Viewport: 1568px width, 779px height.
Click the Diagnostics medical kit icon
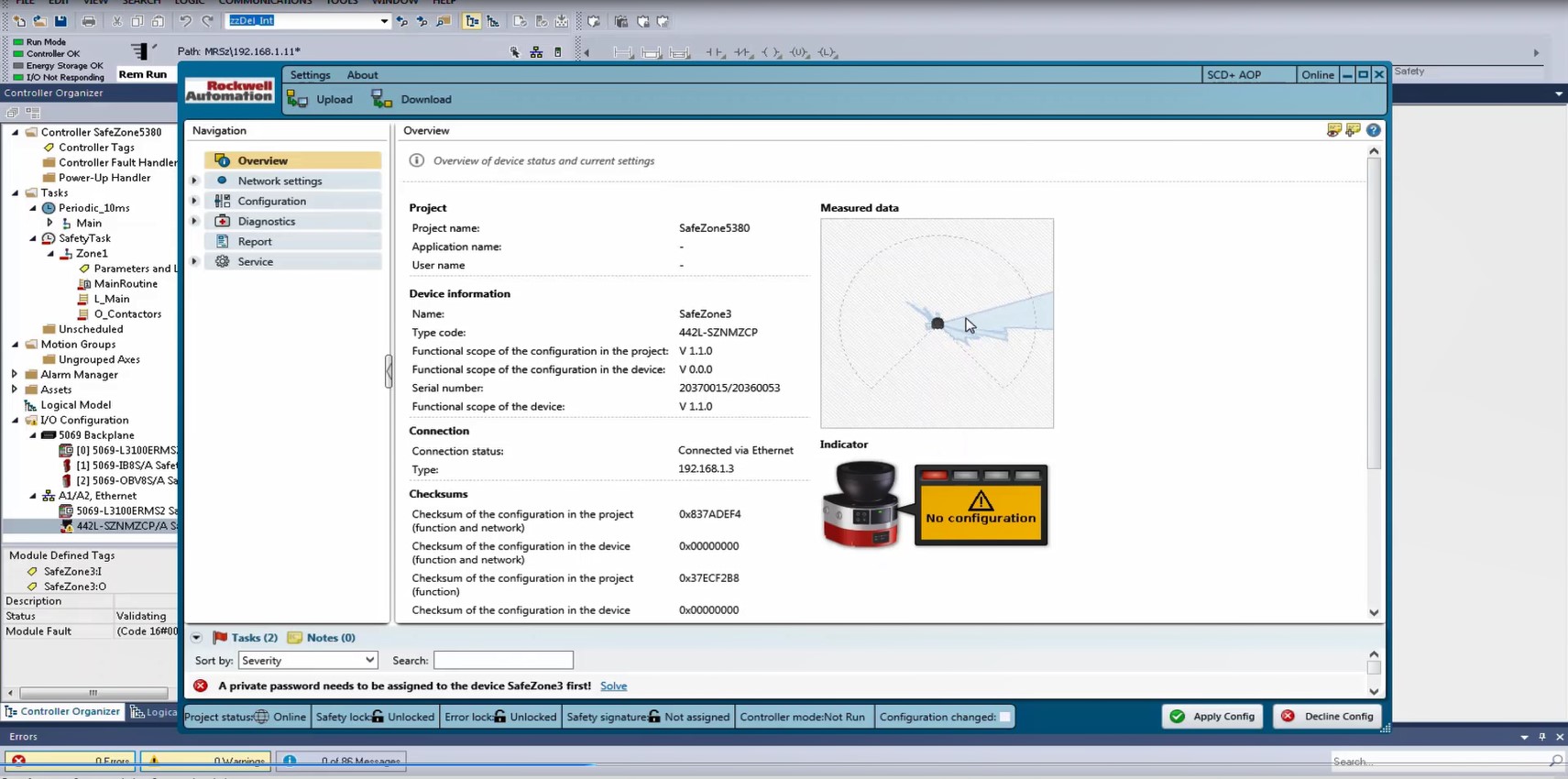(x=222, y=221)
